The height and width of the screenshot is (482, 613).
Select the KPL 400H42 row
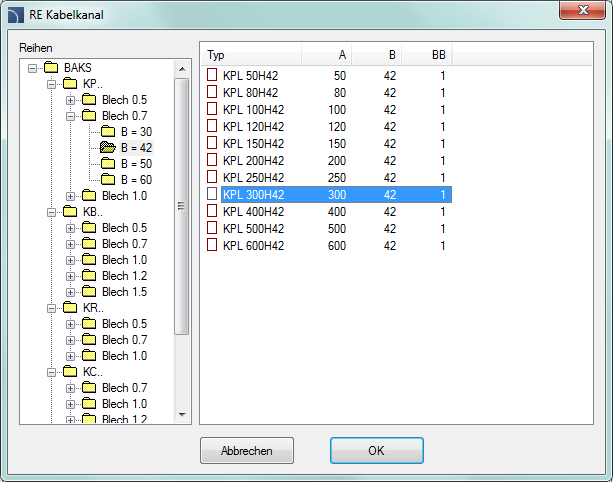253,211
